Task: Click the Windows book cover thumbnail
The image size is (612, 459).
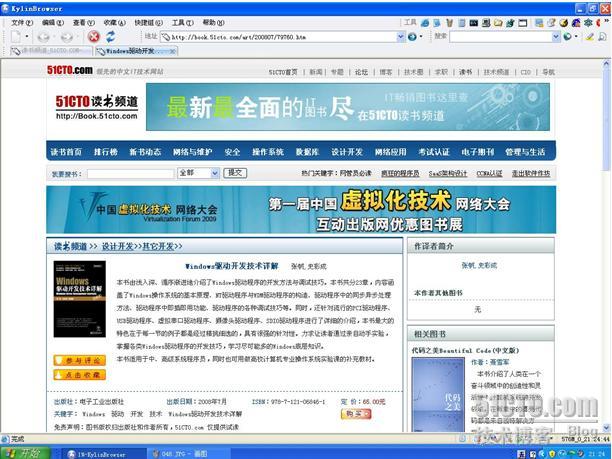Action: [80, 299]
